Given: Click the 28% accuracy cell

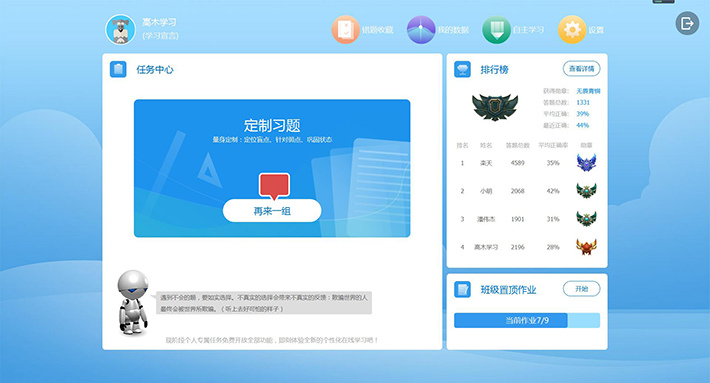Looking at the screenshot, I should 553,247.
